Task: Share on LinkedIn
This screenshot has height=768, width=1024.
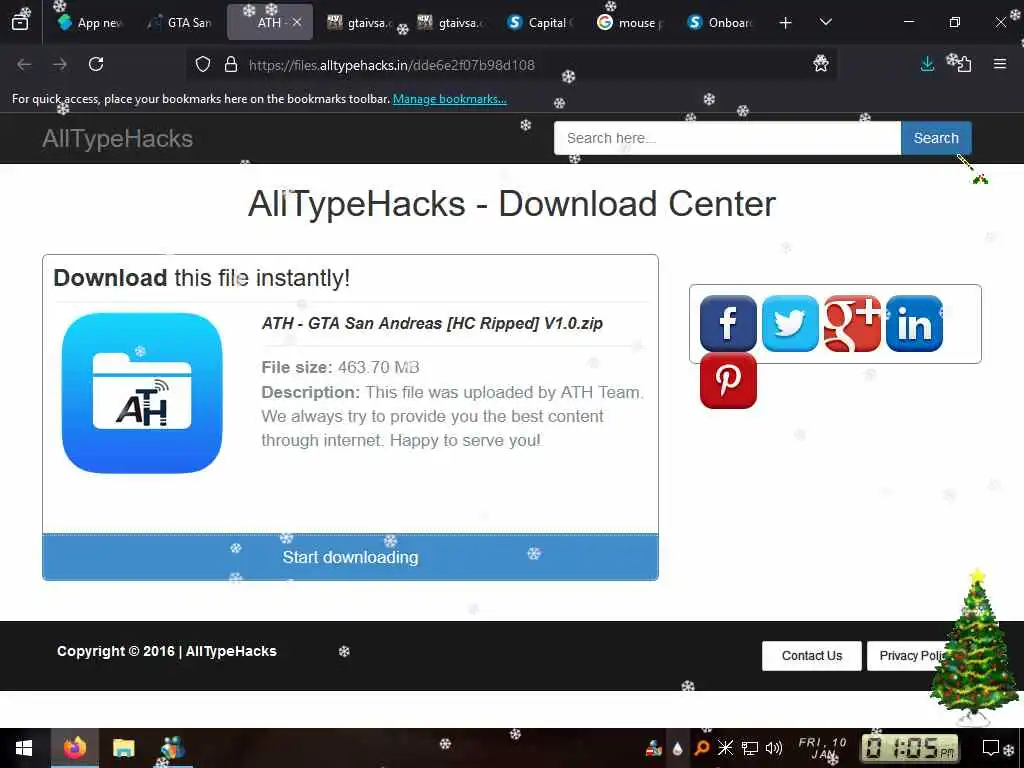Action: click(914, 323)
